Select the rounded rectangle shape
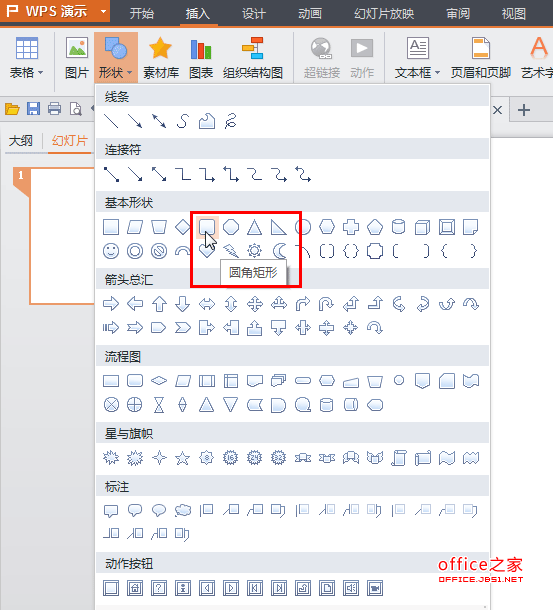The image size is (553, 610). 207,227
